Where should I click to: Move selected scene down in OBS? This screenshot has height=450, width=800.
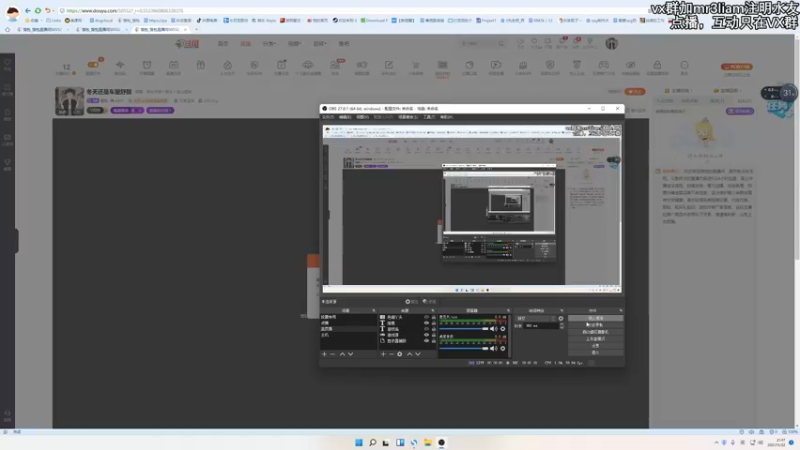[351, 354]
